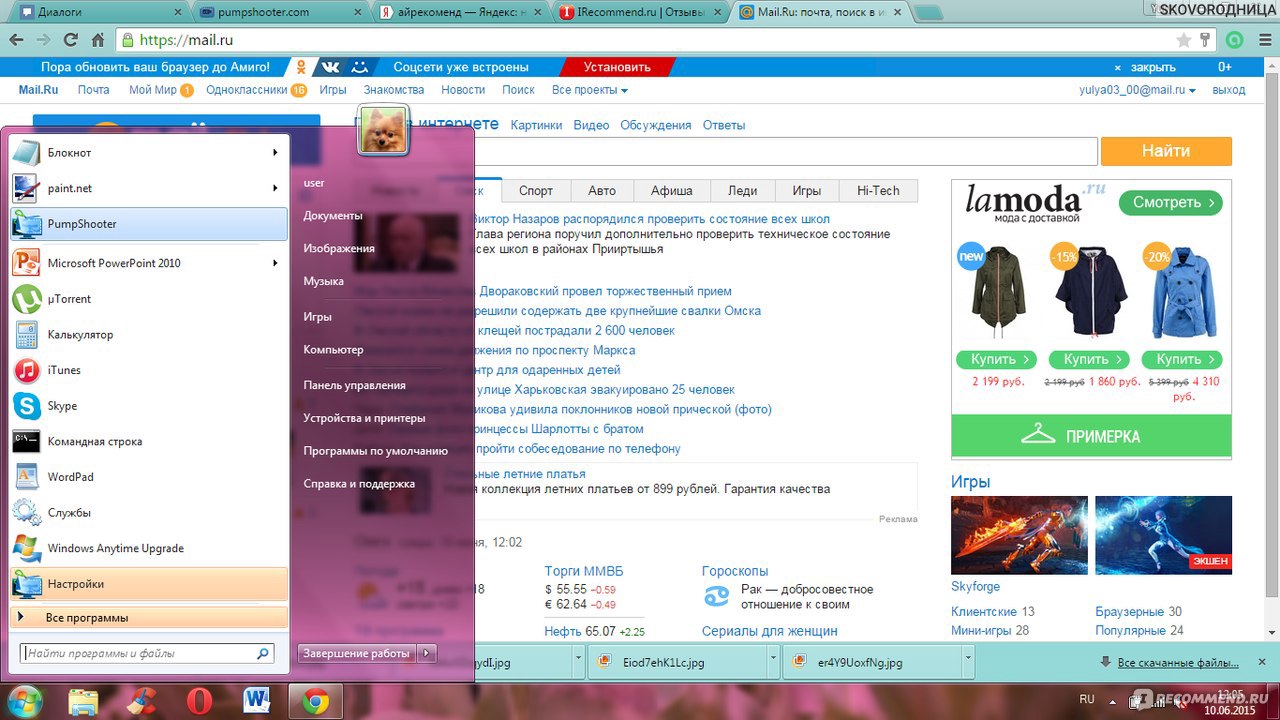Screen dimensions: 1280x720
Task: Click Установить in Amigo banner
Action: coord(617,67)
